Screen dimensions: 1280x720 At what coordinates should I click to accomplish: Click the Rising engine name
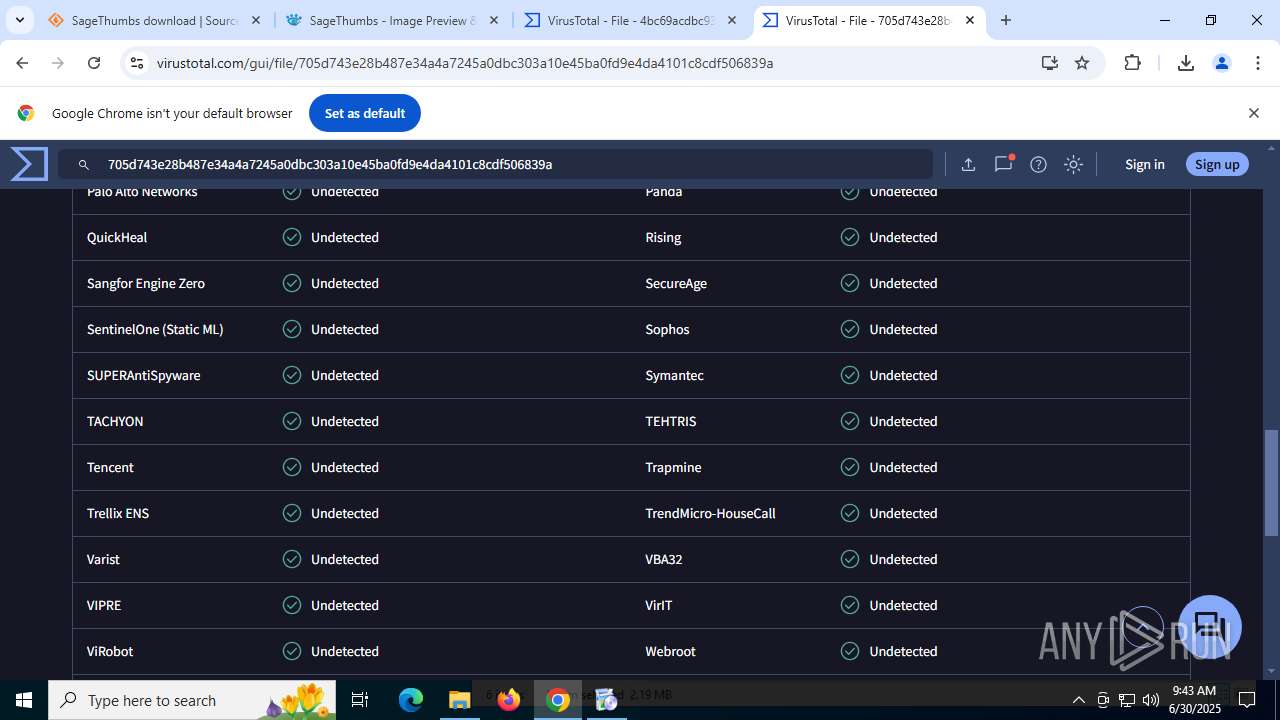[x=663, y=237]
